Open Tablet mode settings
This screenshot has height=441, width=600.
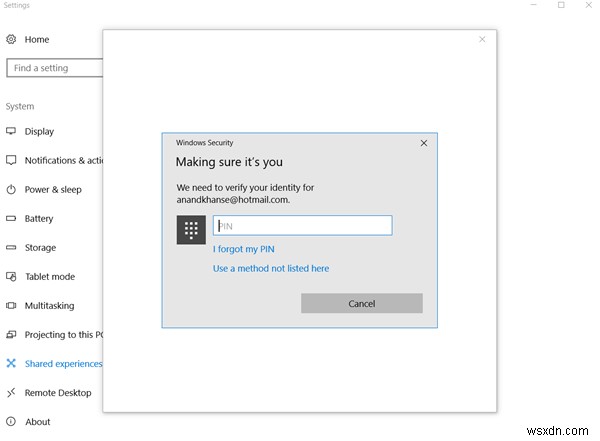(50, 276)
